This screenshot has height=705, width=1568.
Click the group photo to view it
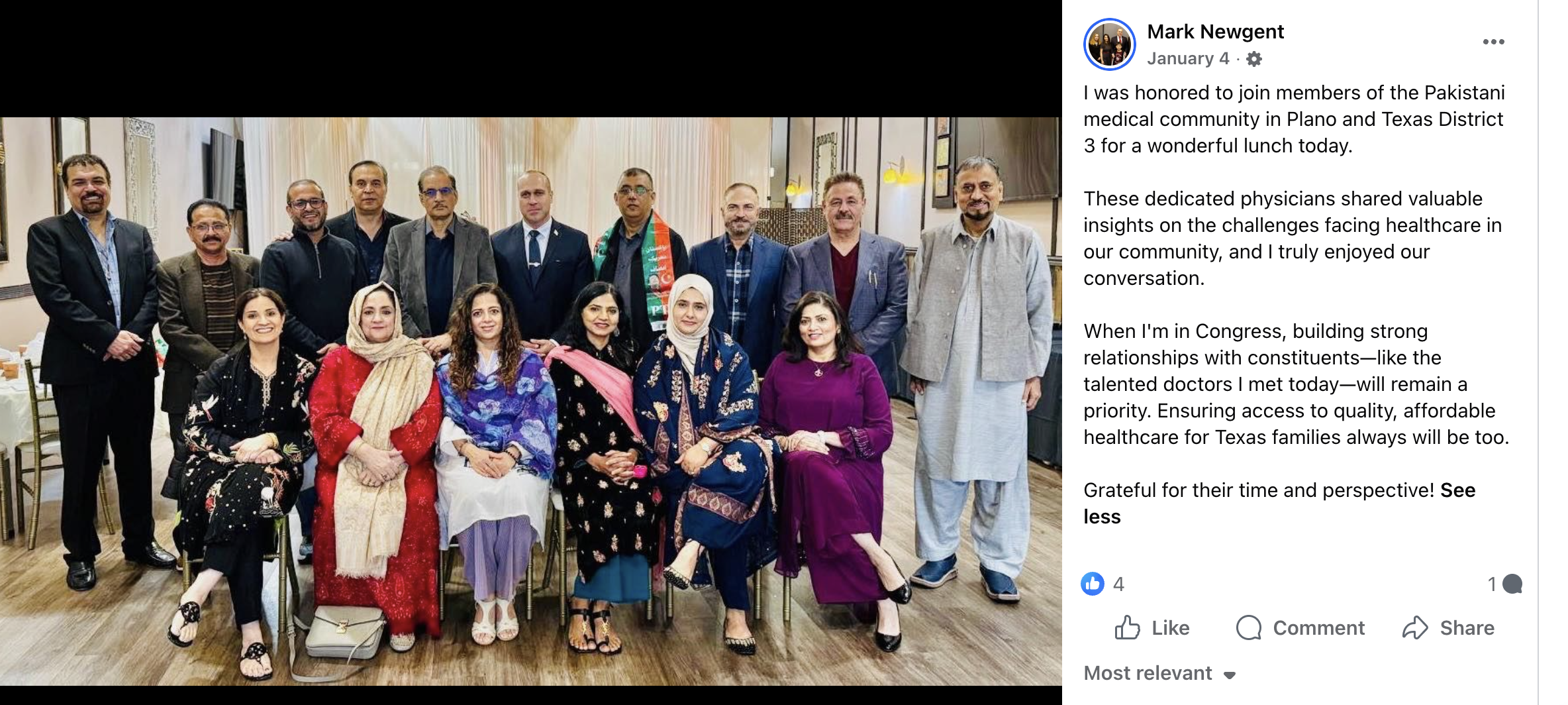(x=530, y=402)
